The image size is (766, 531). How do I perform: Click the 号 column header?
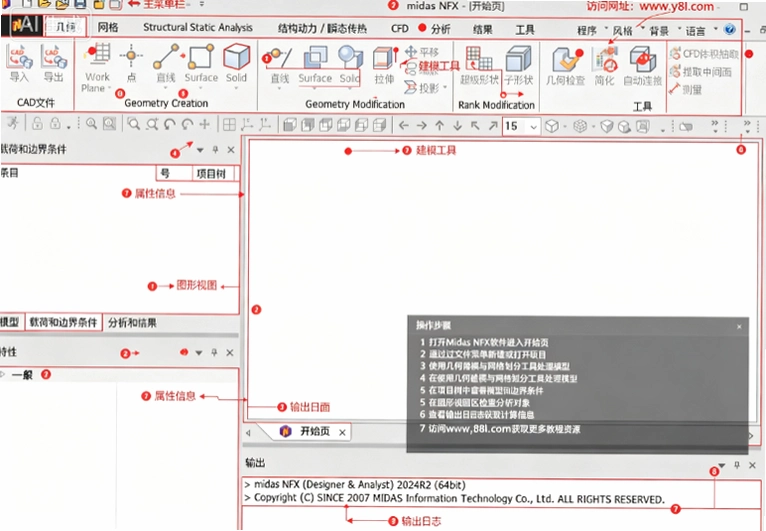(174, 173)
